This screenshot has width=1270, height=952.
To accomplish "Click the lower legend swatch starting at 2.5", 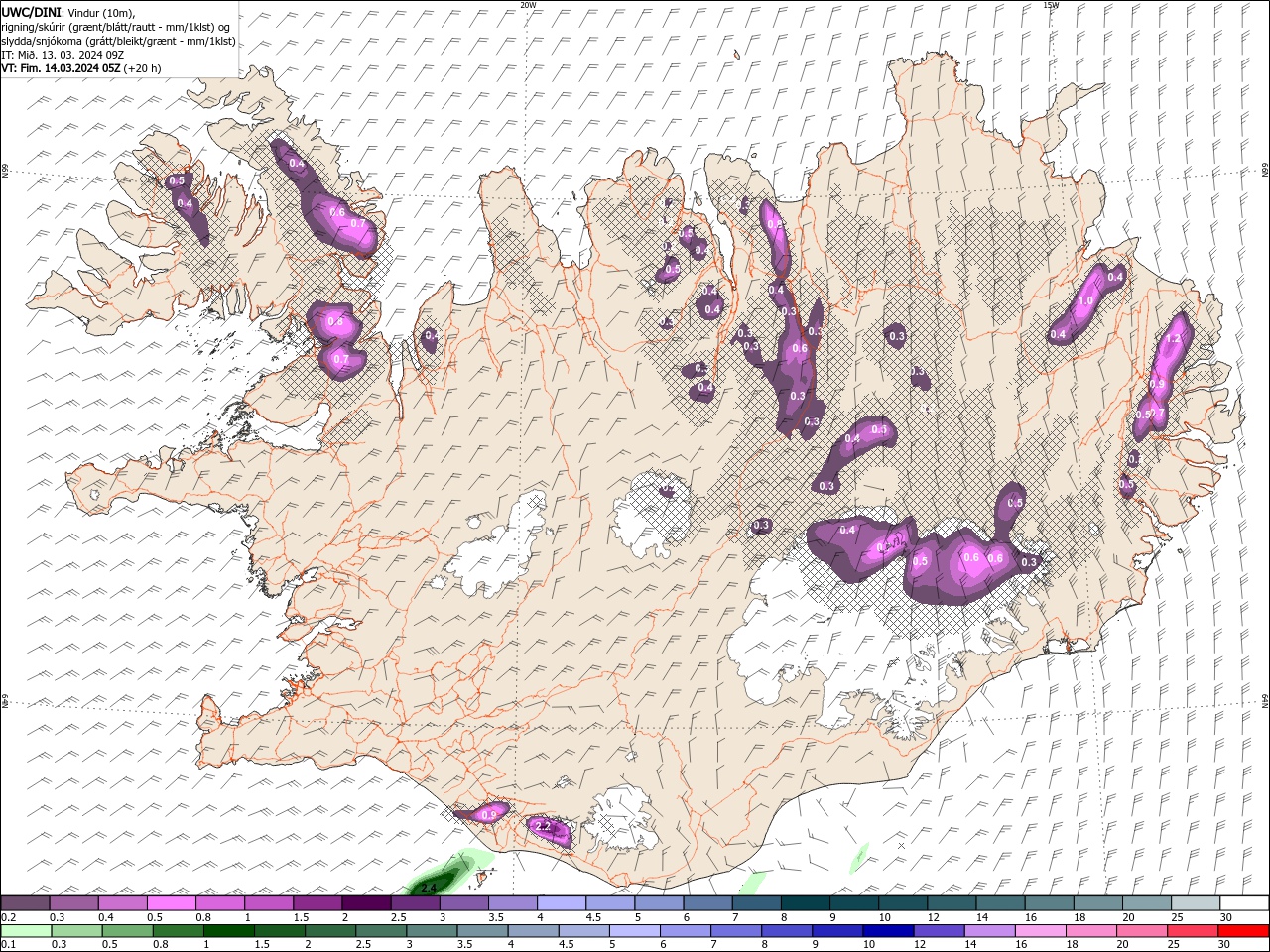I will click(381, 931).
